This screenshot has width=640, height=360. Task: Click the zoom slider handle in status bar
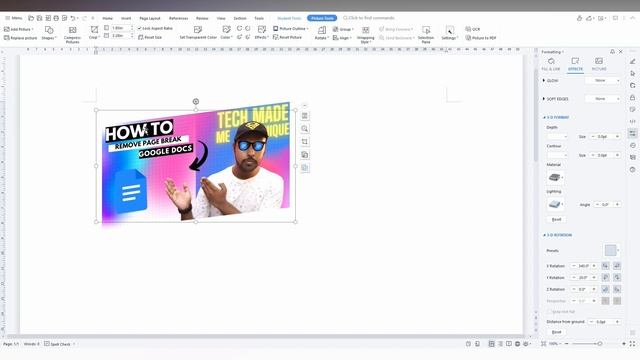coord(600,344)
